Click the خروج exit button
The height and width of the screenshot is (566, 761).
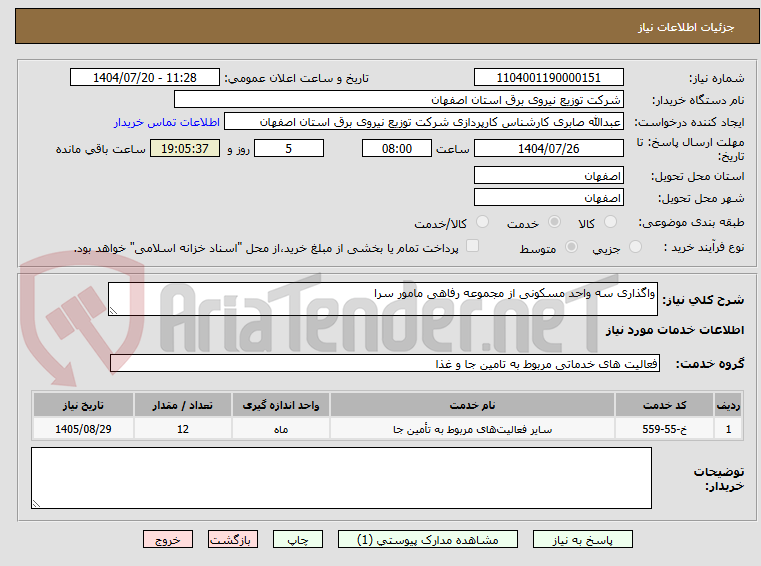[x=167, y=539]
